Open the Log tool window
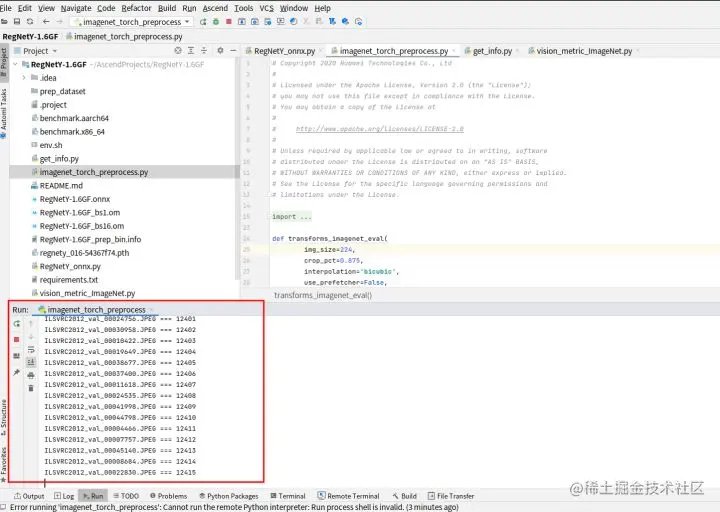The width and height of the screenshot is (720, 512). point(64,496)
